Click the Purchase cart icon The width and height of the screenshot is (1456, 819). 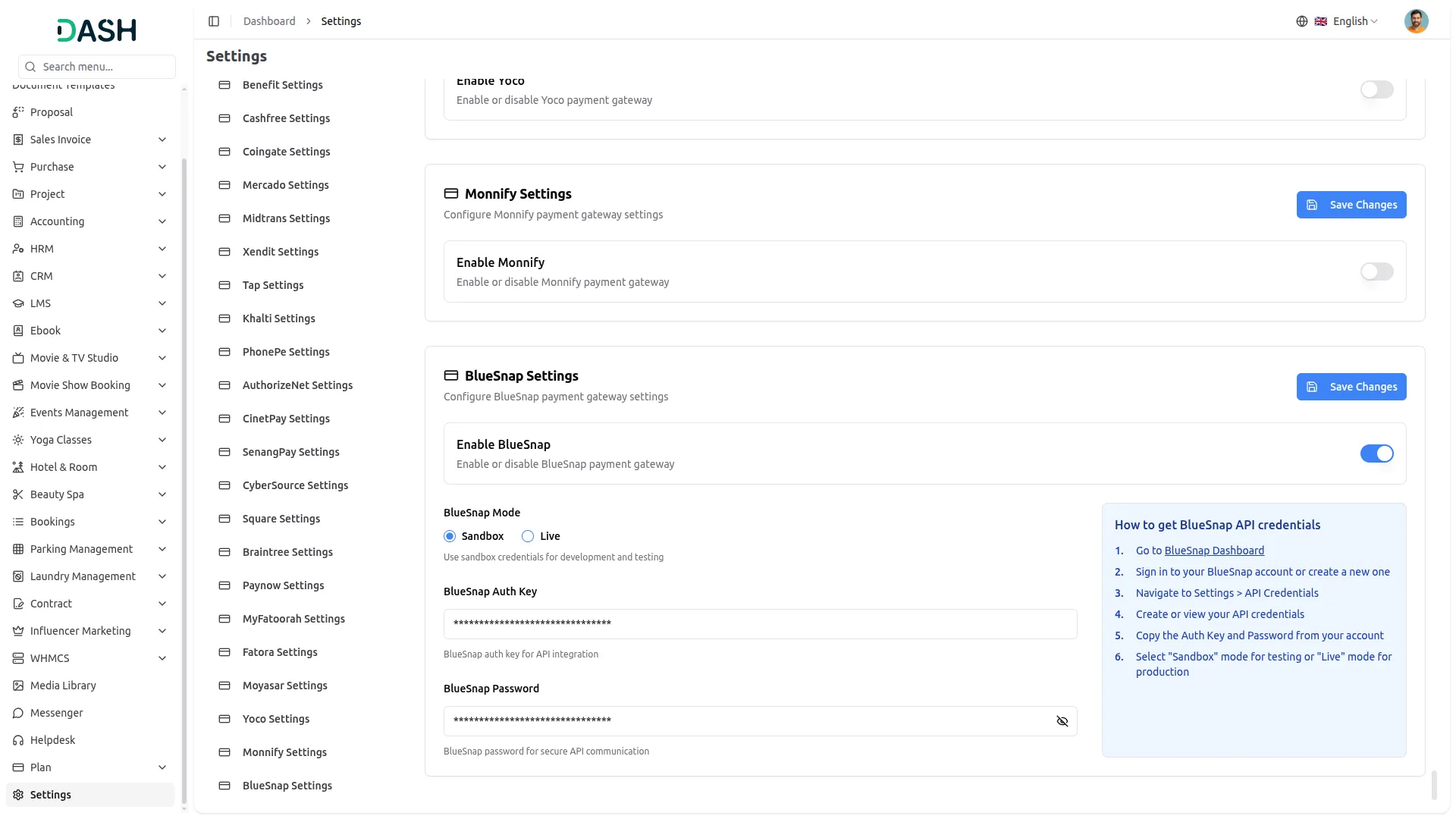(18, 167)
